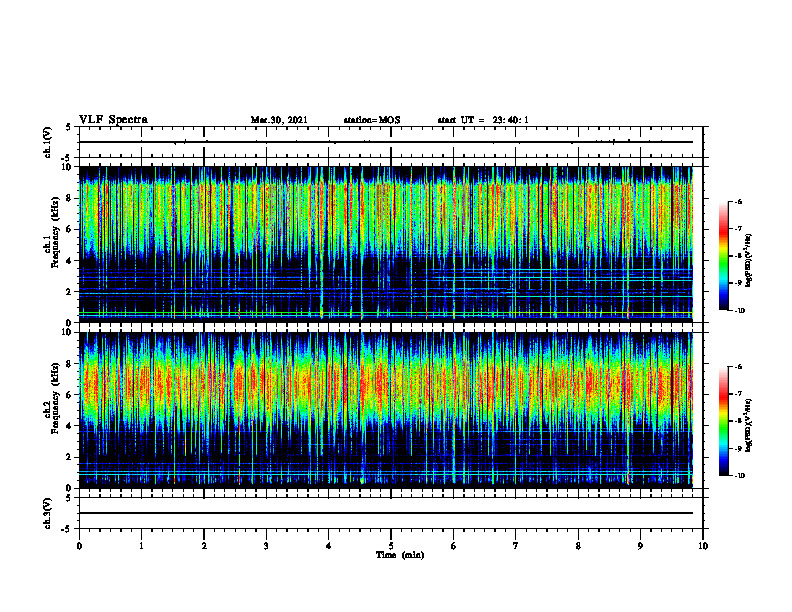Select the date text "Mar.30, 2021"
This screenshot has width=792, height=612.
click(279, 120)
